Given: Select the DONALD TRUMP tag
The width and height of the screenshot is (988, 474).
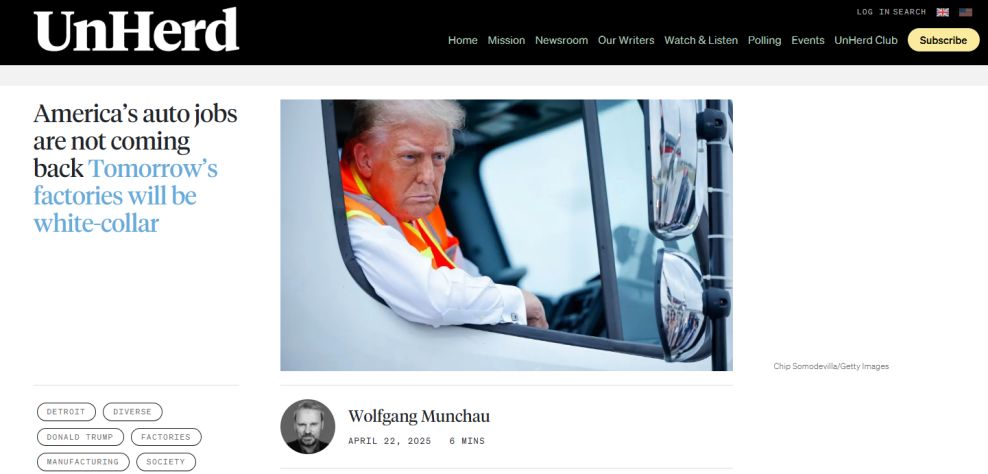Looking at the screenshot, I should point(80,437).
